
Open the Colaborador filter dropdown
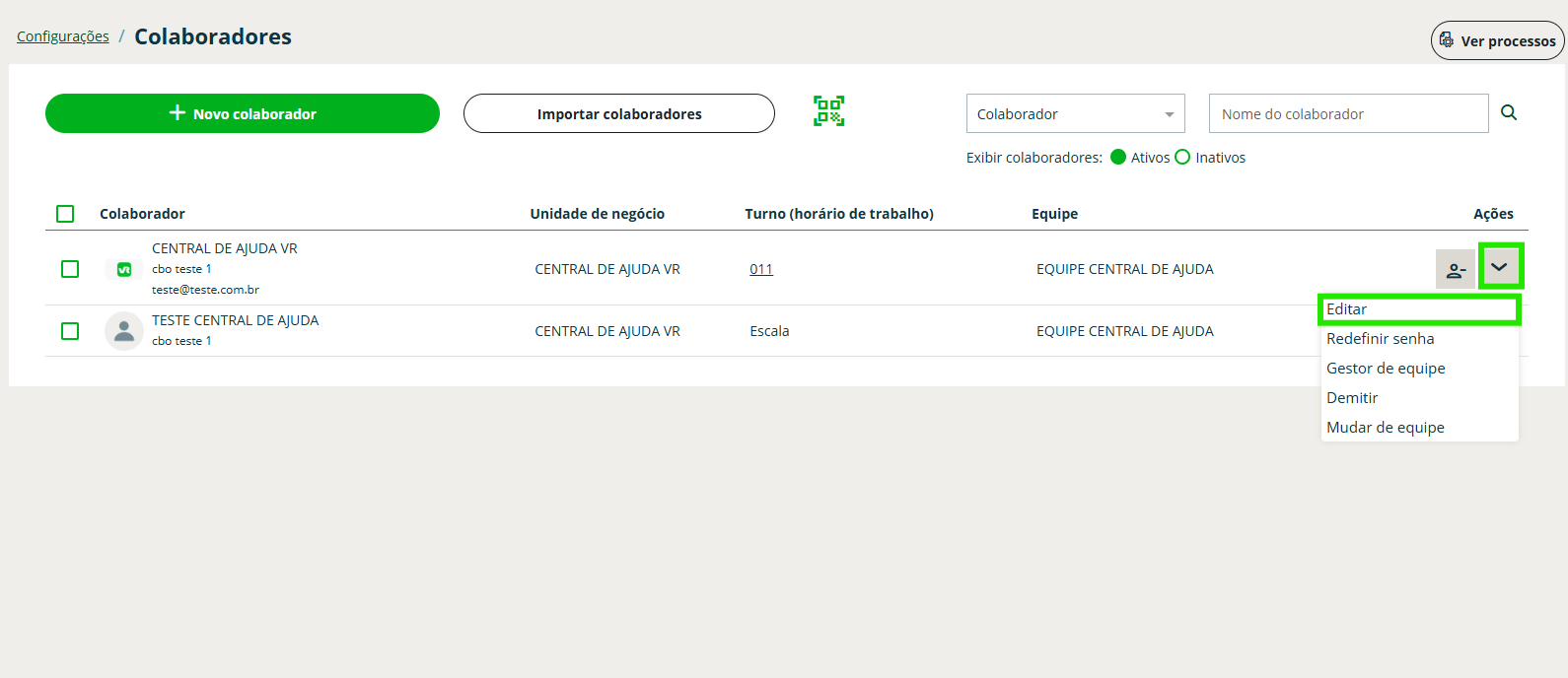pos(1075,114)
